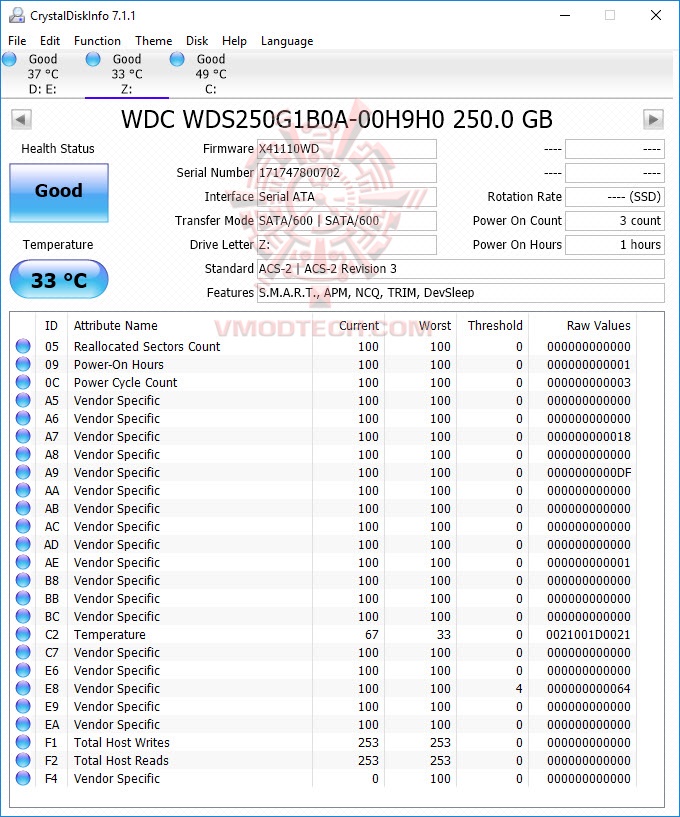Click status icon for Power-On Hours row
The height and width of the screenshot is (817, 680).
tap(23, 364)
